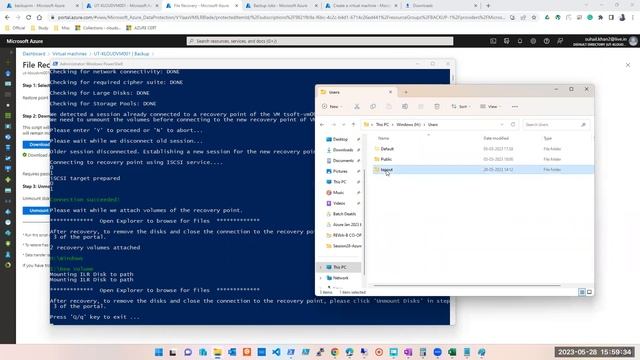Open Google Chrome from the taskbar

(335, 352)
